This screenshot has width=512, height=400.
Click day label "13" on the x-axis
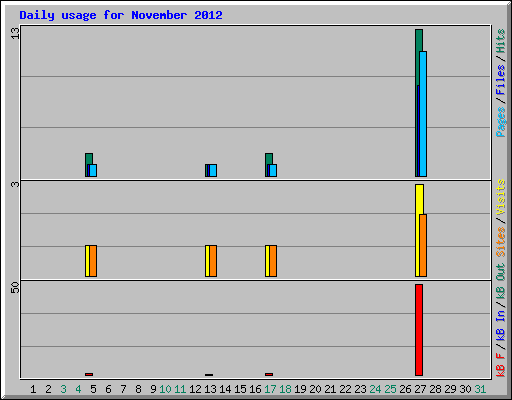tap(210, 389)
